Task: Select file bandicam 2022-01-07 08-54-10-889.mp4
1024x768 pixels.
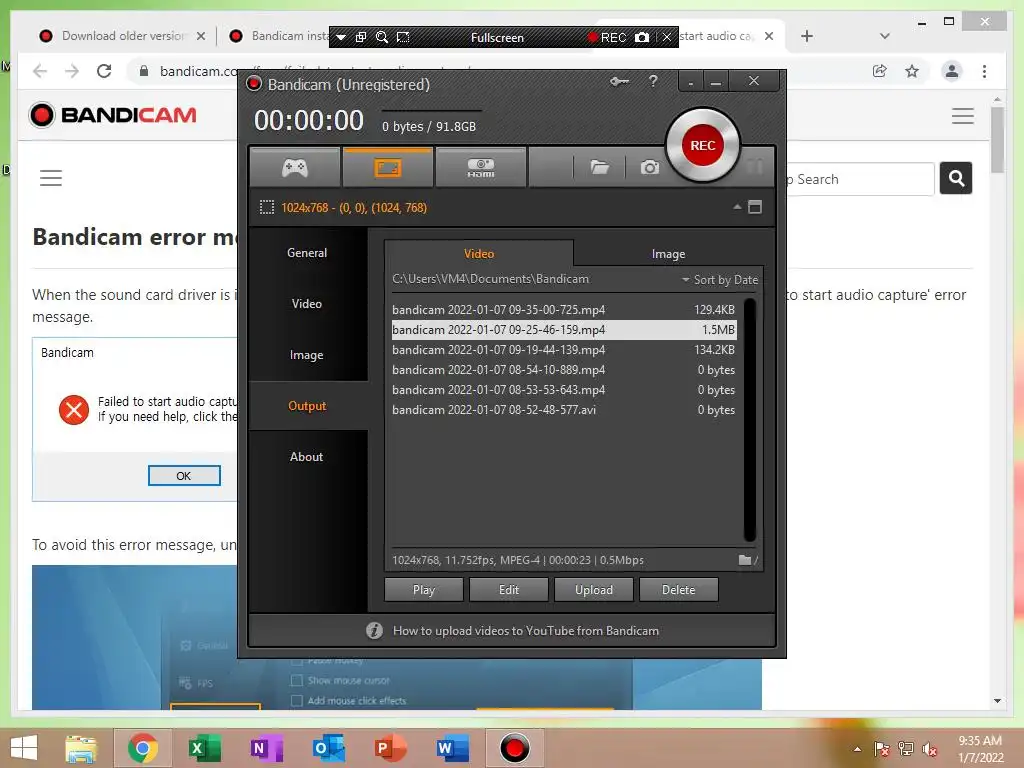Action: pos(564,370)
